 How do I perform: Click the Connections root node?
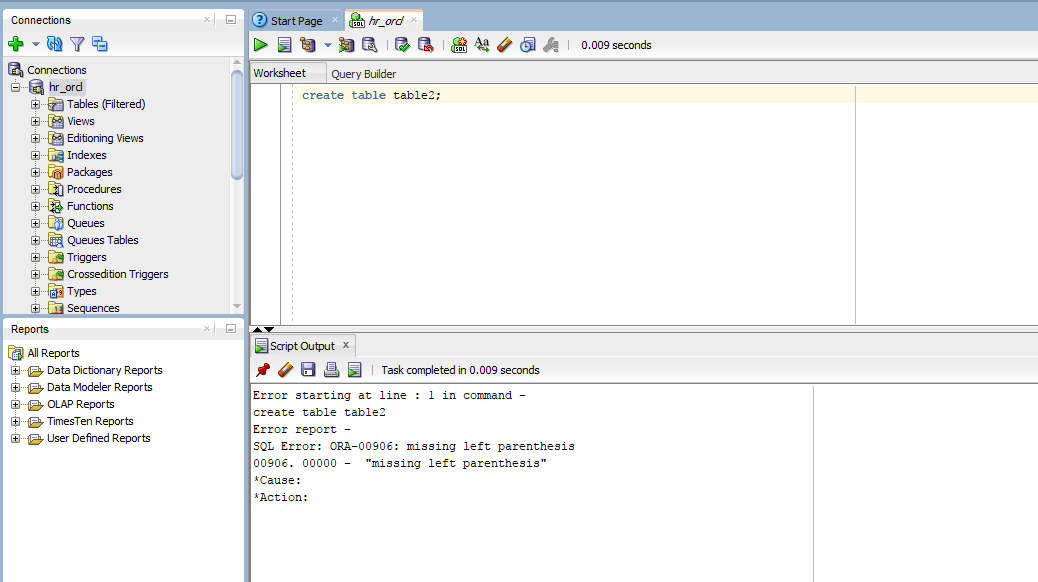56,70
